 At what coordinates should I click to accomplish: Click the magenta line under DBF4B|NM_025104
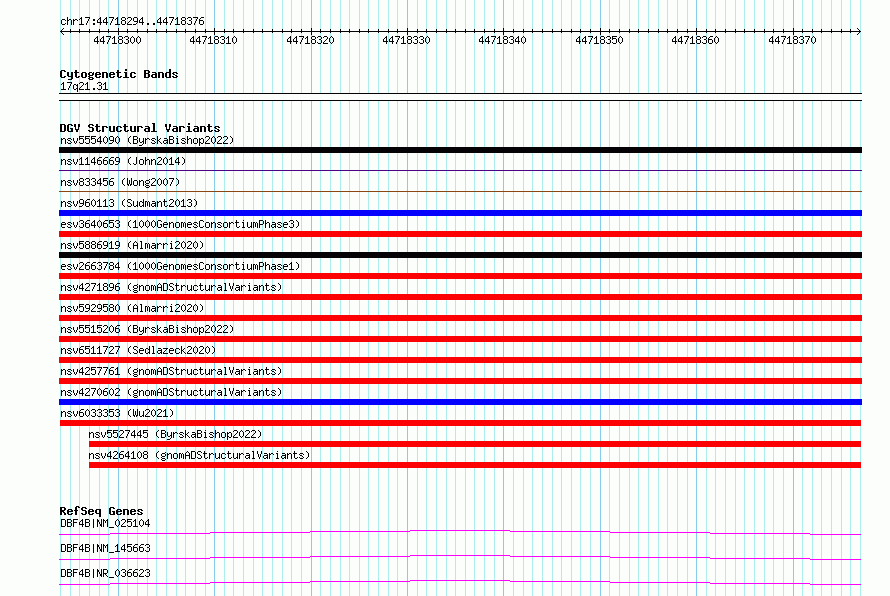(x=460, y=532)
